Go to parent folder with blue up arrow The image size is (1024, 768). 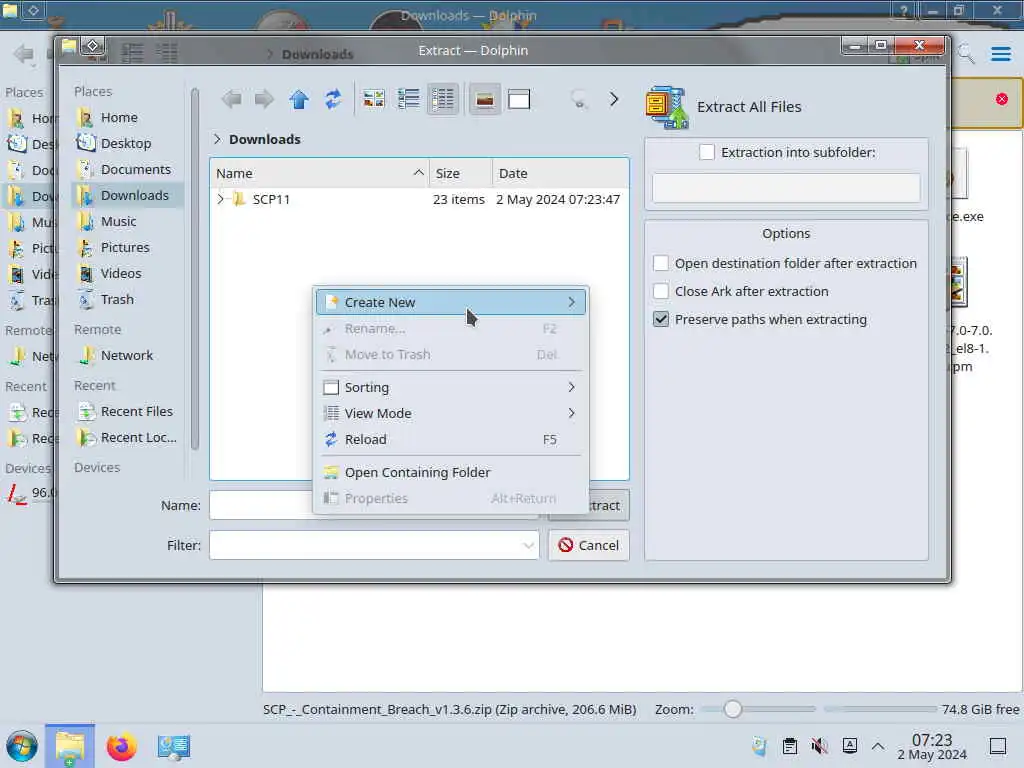299,99
